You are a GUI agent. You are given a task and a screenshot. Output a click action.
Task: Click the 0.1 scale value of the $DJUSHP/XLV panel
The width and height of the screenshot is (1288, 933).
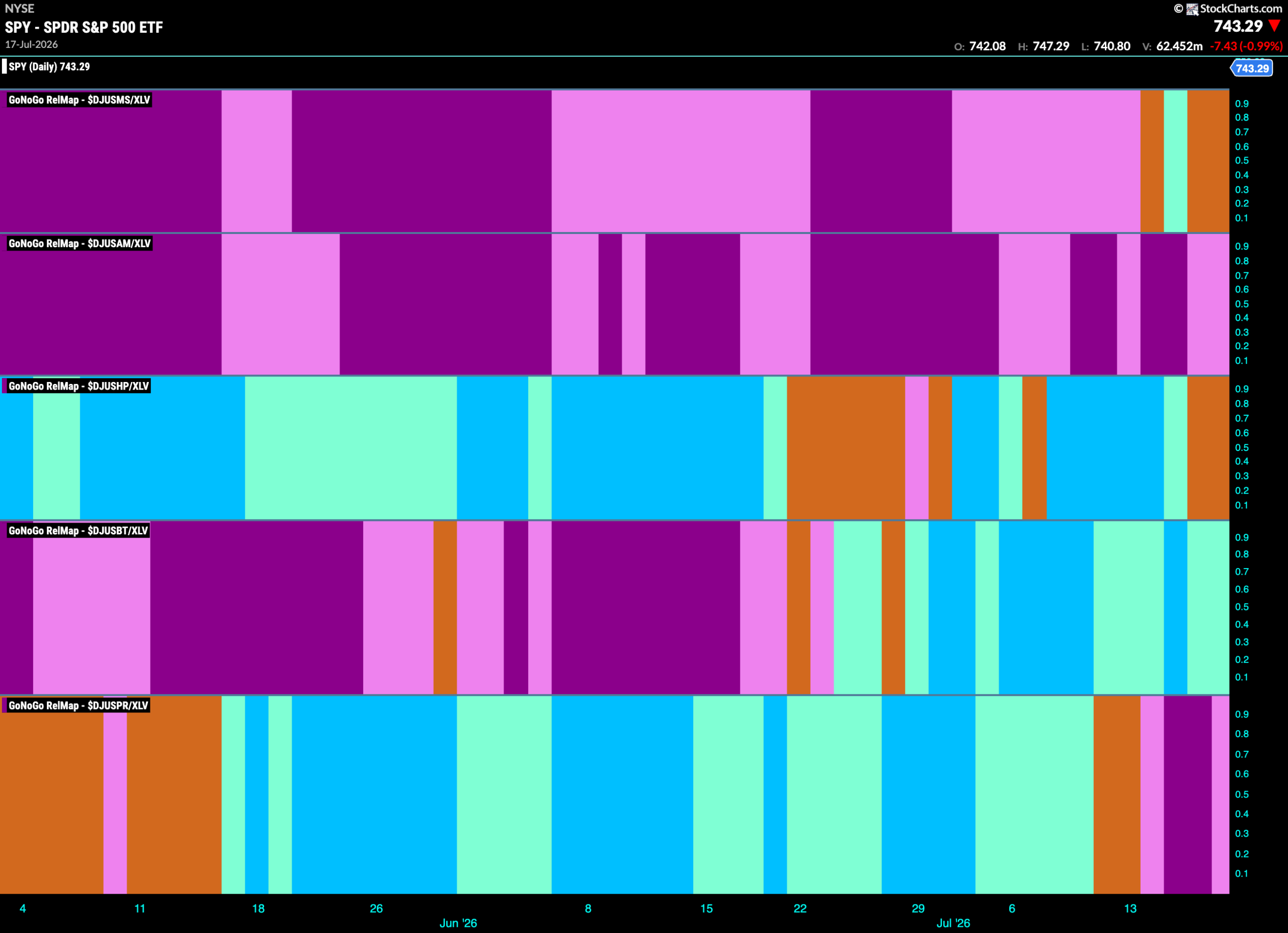coord(1242,505)
